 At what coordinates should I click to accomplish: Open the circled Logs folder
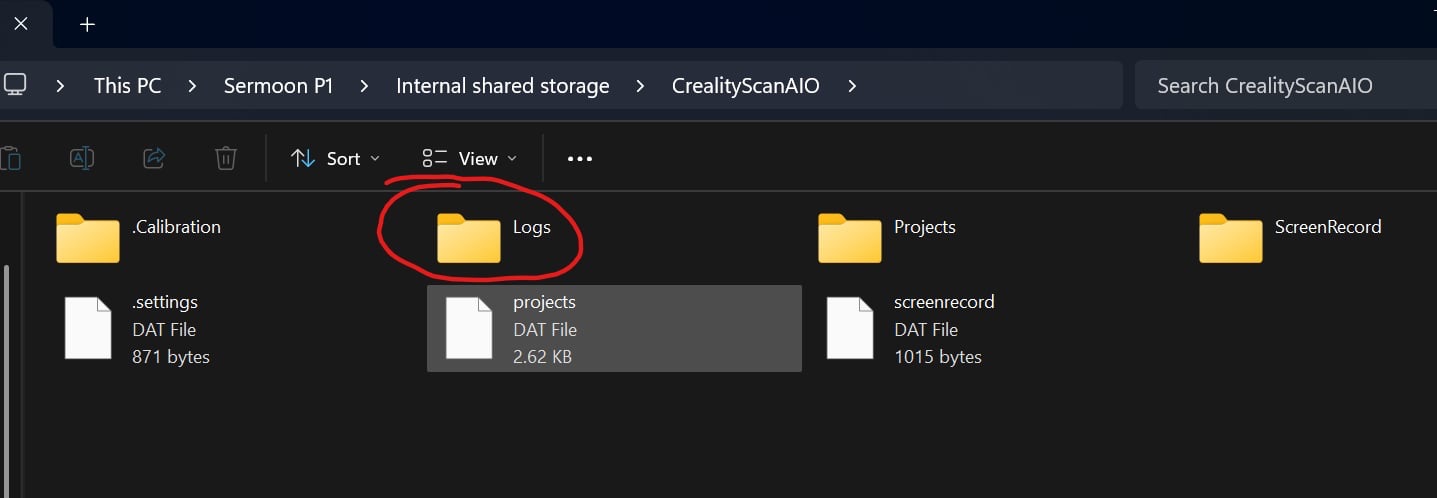[469, 238]
